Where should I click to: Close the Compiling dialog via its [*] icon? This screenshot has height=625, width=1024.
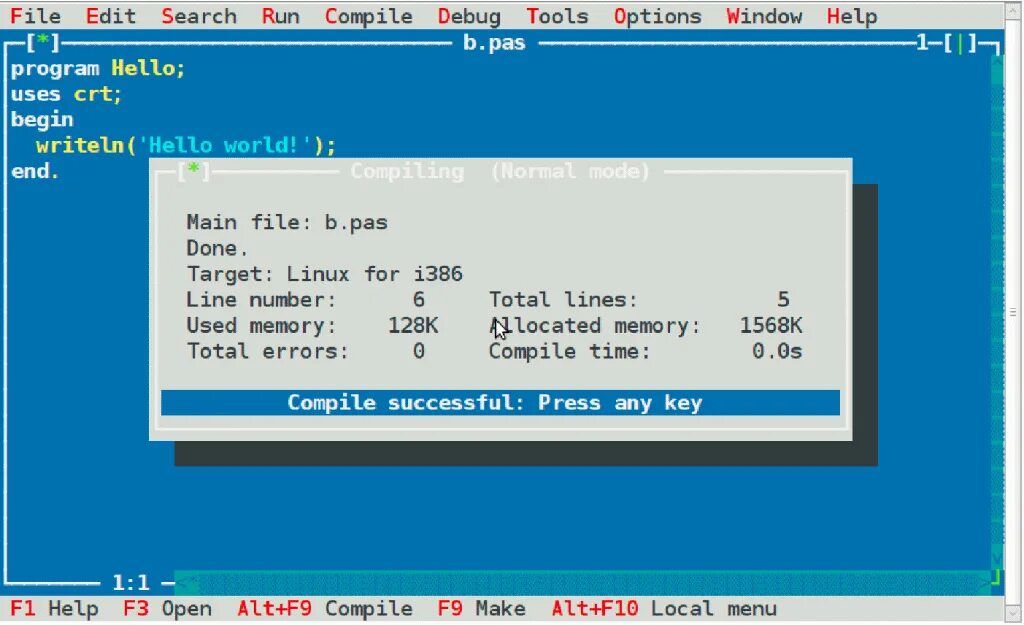point(193,172)
